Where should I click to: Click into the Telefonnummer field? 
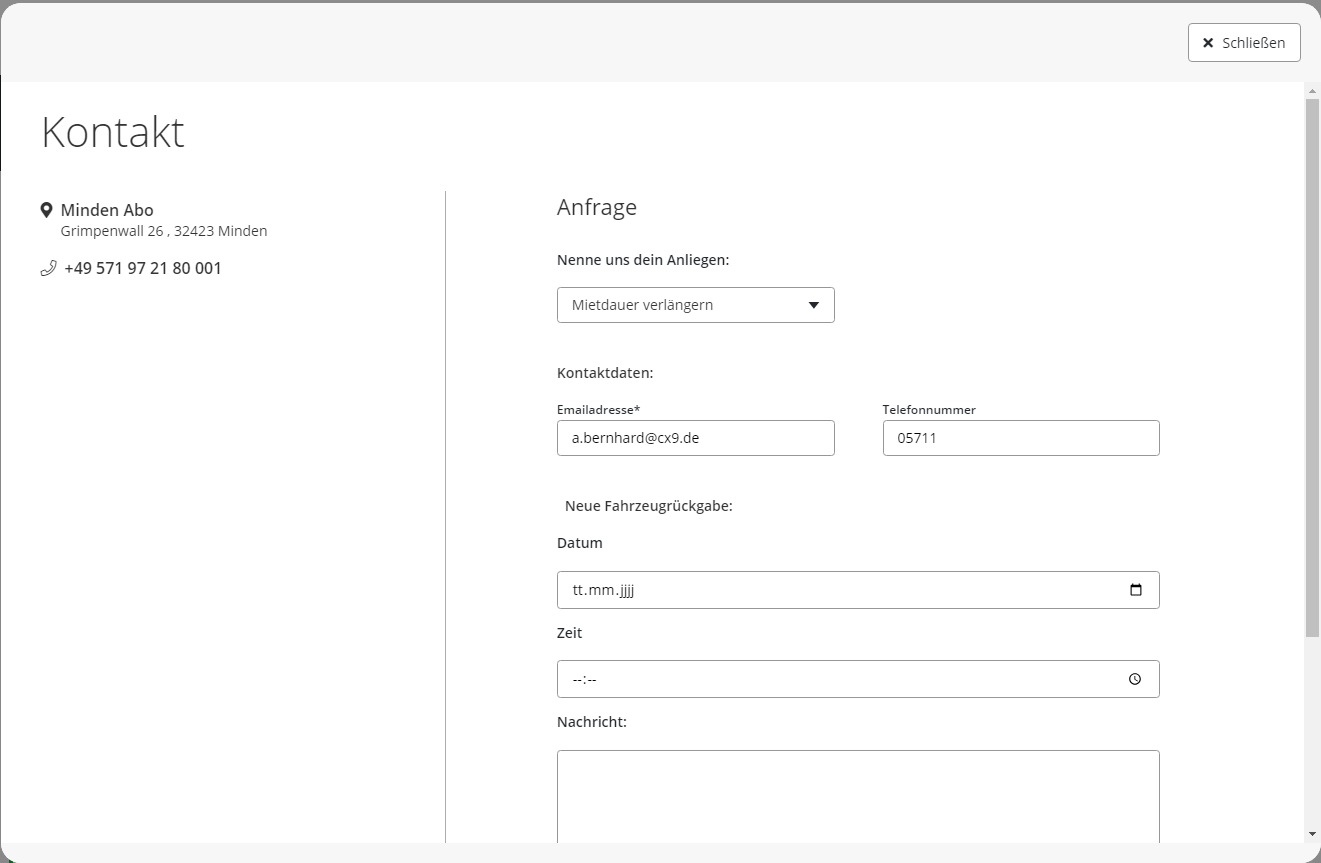tap(1020, 438)
